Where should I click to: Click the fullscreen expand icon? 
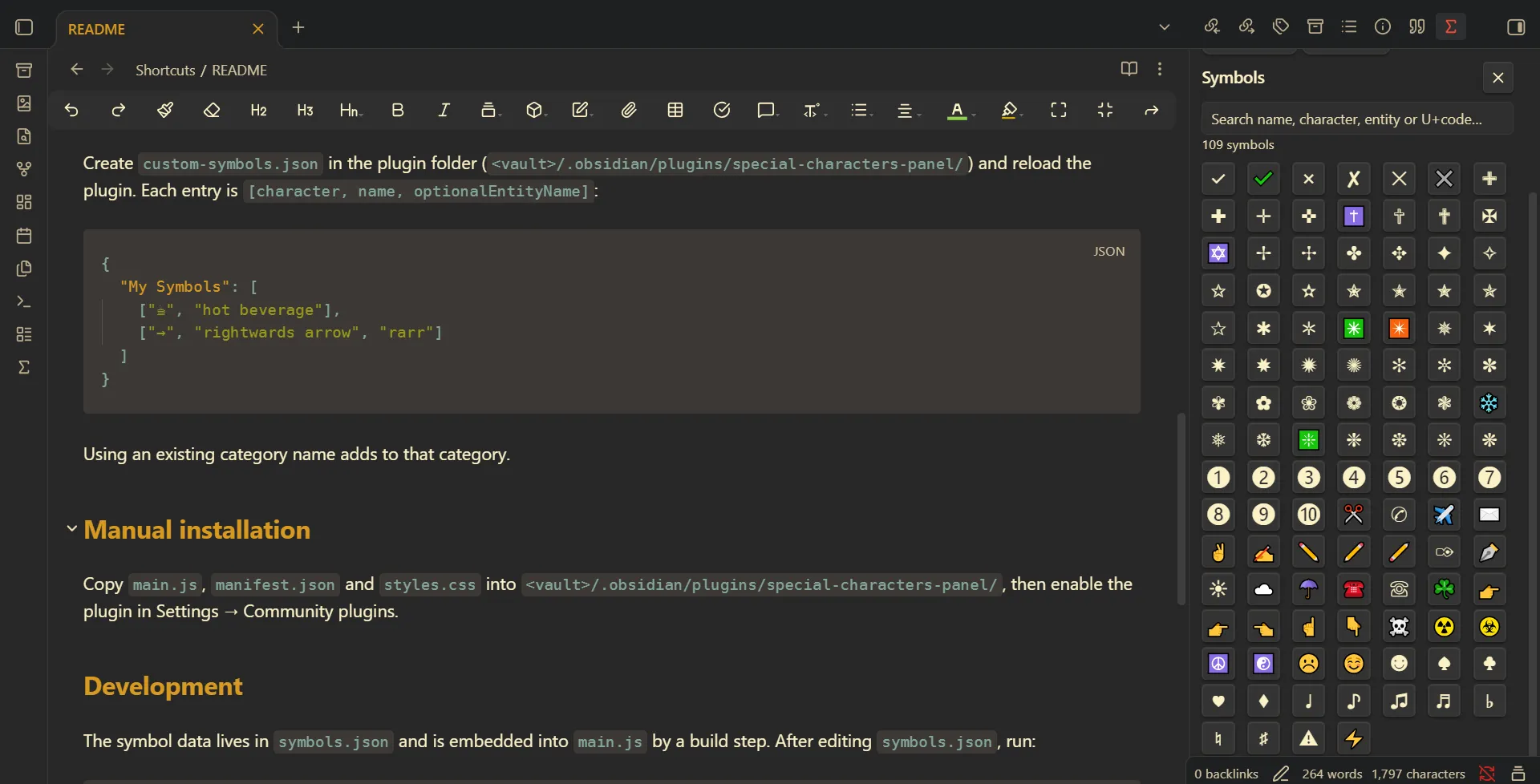(1059, 111)
